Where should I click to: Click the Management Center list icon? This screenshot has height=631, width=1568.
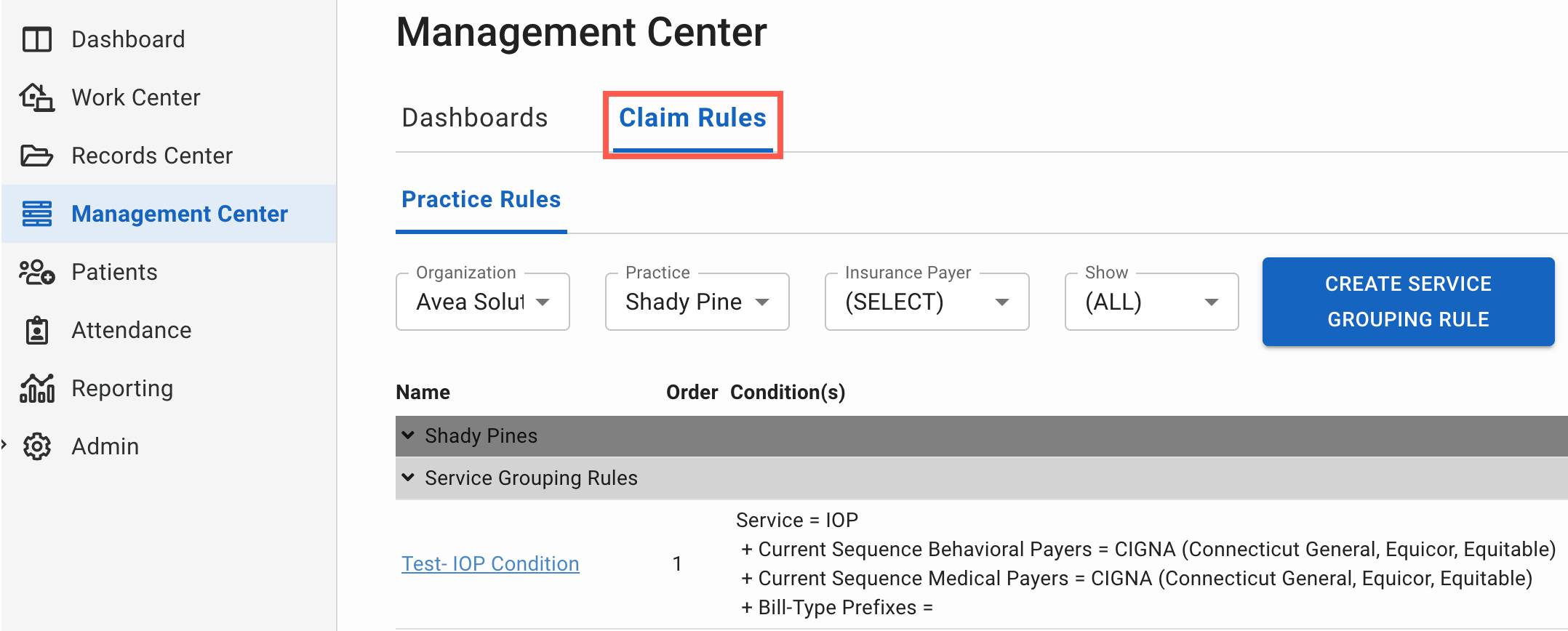pyautogui.click(x=37, y=214)
